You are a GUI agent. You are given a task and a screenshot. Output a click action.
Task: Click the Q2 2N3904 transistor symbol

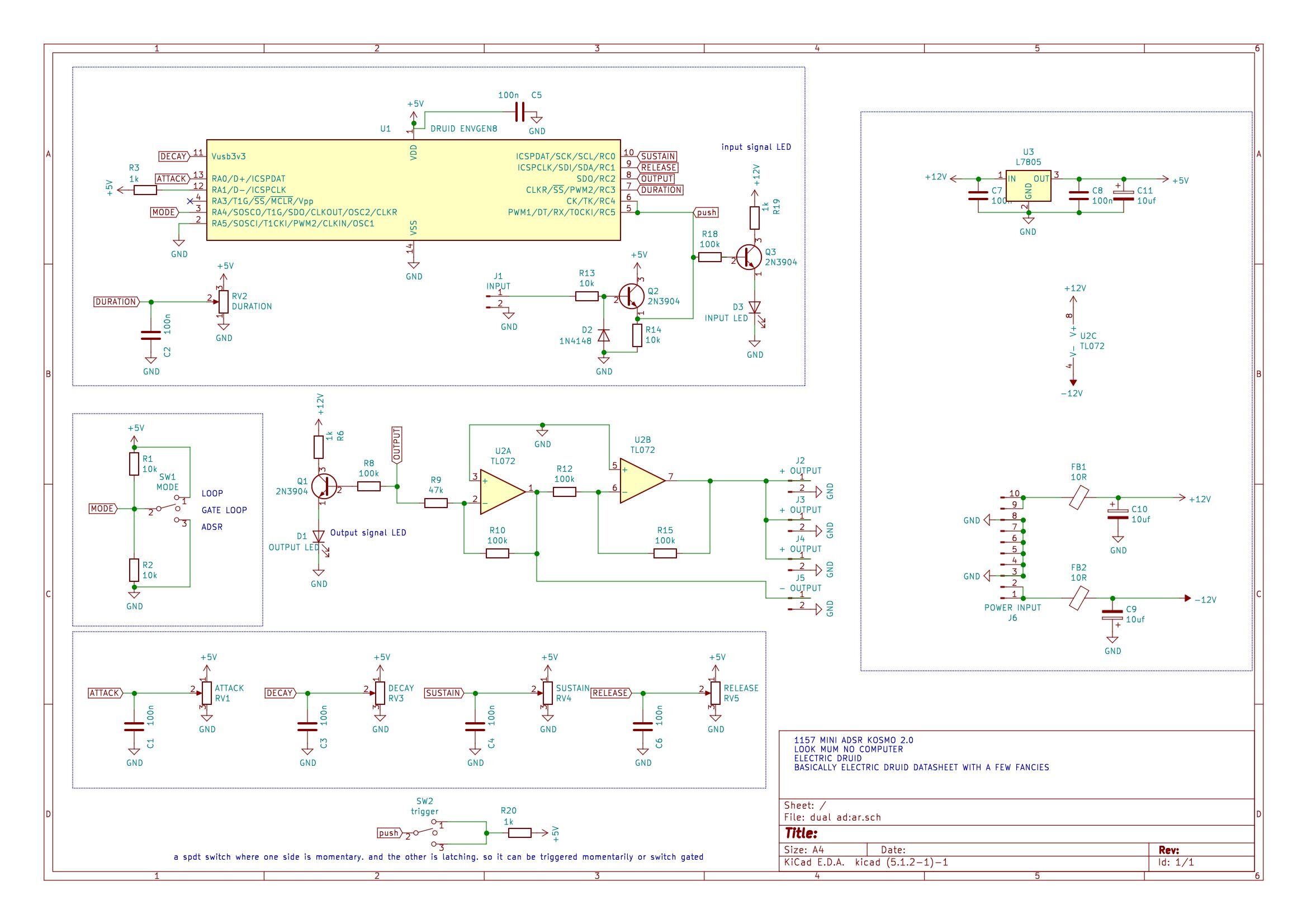tap(631, 296)
